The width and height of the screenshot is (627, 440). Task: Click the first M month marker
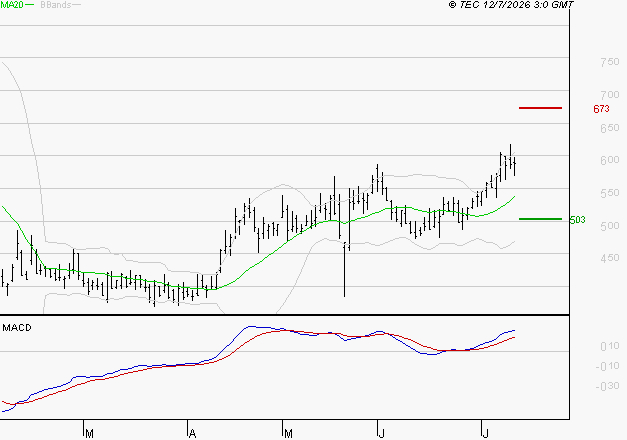[90, 434]
